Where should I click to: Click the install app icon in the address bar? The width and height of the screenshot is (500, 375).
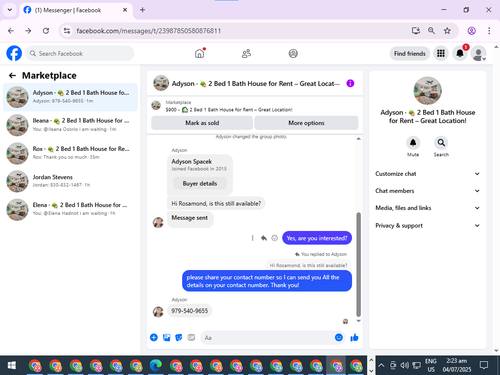coord(416,31)
